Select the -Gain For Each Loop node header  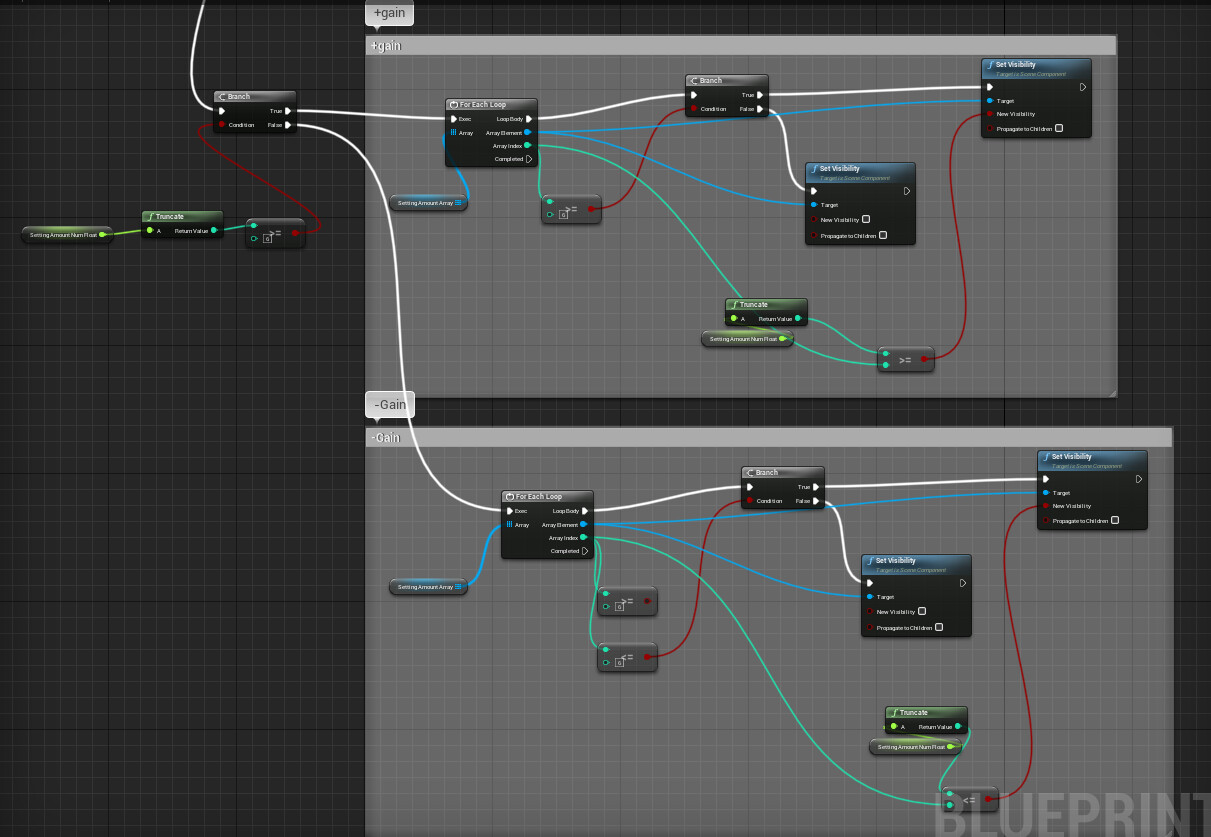coord(547,497)
